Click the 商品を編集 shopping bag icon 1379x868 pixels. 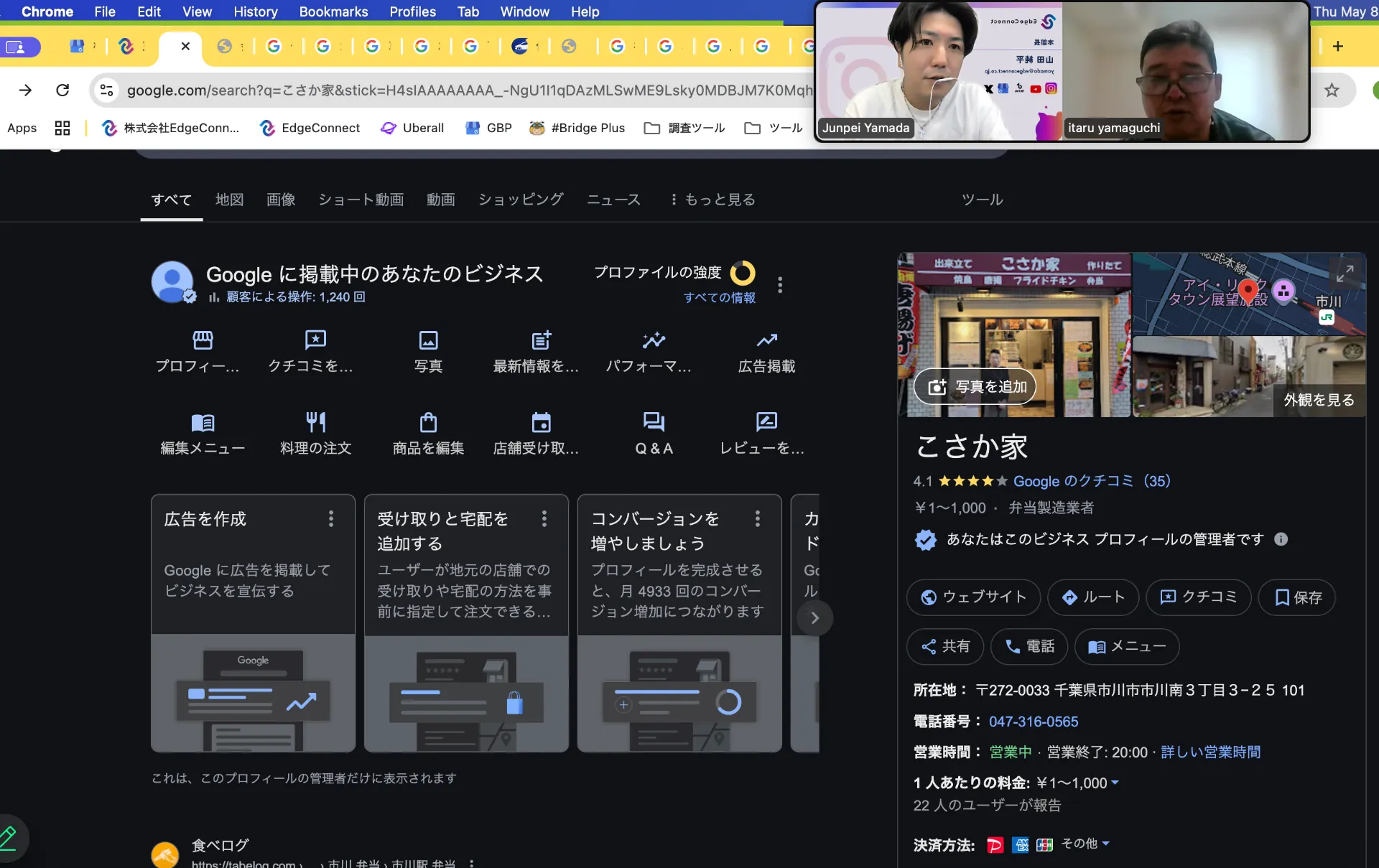pyautogui.click(x=428, y=421)
